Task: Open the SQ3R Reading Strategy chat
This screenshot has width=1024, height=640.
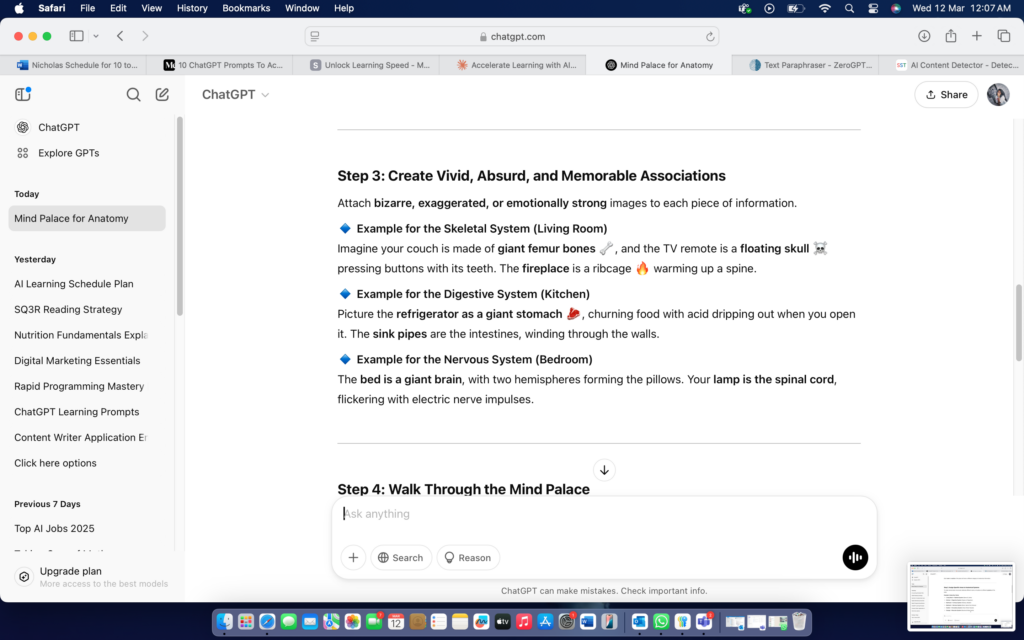Action: pyautogui.click(x=68, y=309)
